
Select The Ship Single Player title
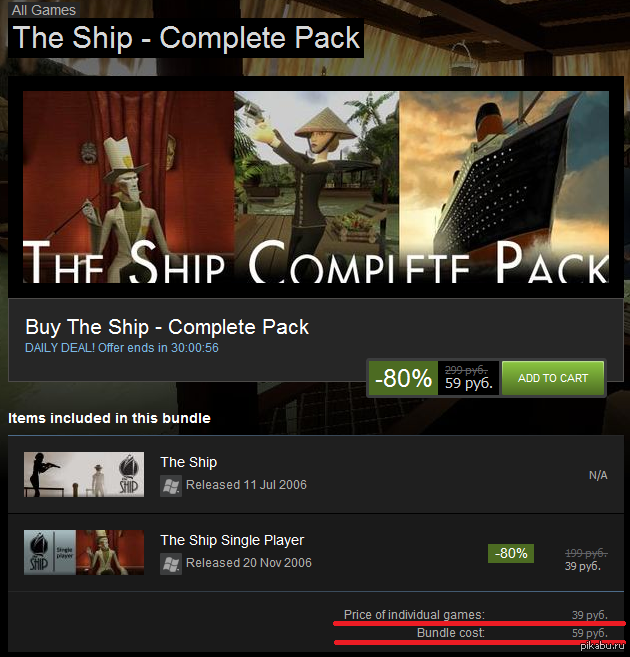click(232, 540)
